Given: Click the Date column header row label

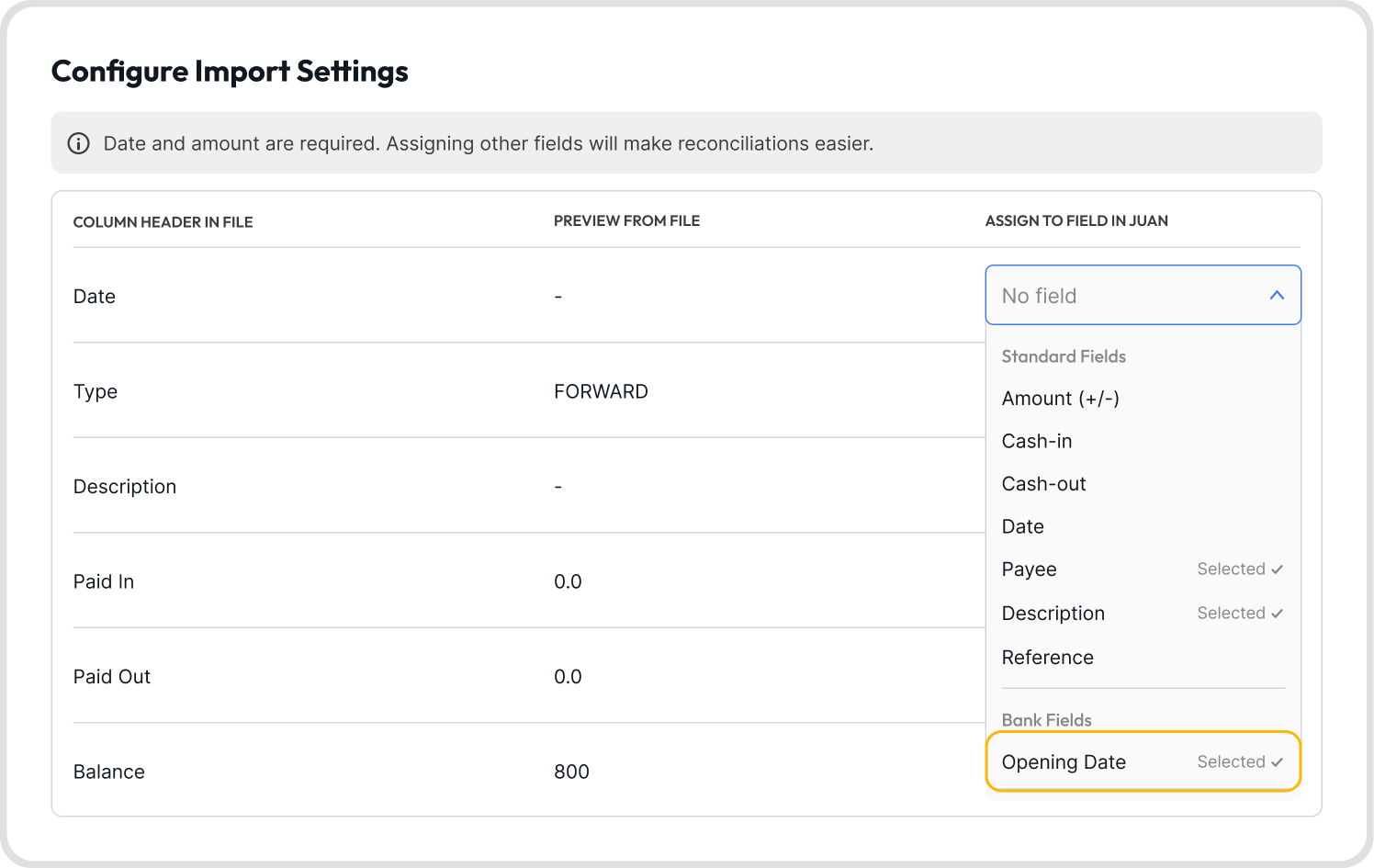Looking at the screenshot, I should coord(95,297).
